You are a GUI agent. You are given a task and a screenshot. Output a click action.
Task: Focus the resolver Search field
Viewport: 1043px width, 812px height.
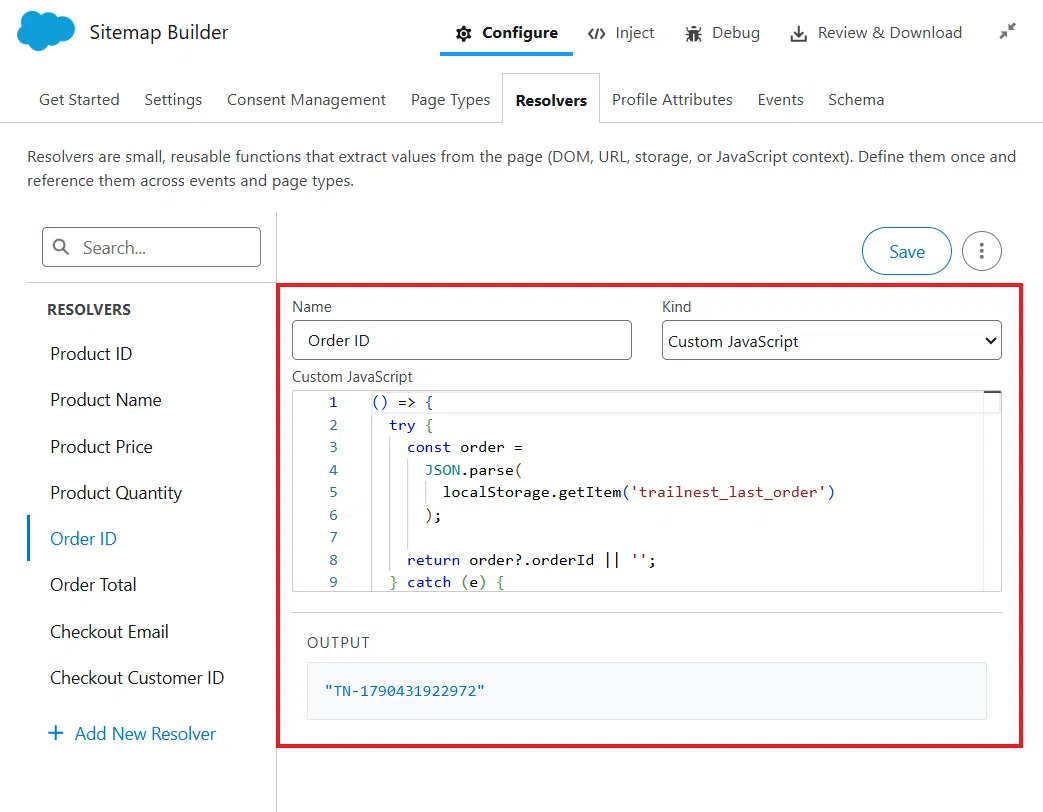pos(151,247)
